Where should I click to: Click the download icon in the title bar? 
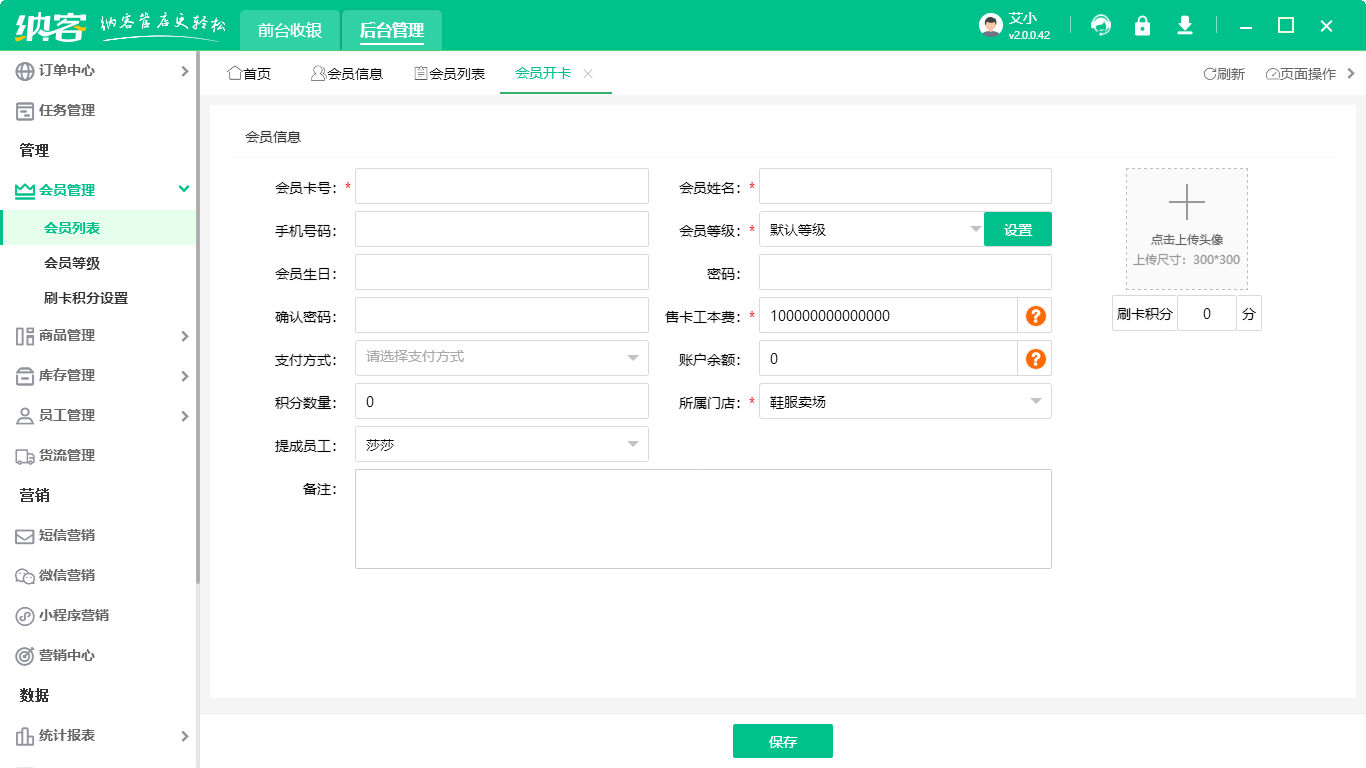[x=1184, y=25]
